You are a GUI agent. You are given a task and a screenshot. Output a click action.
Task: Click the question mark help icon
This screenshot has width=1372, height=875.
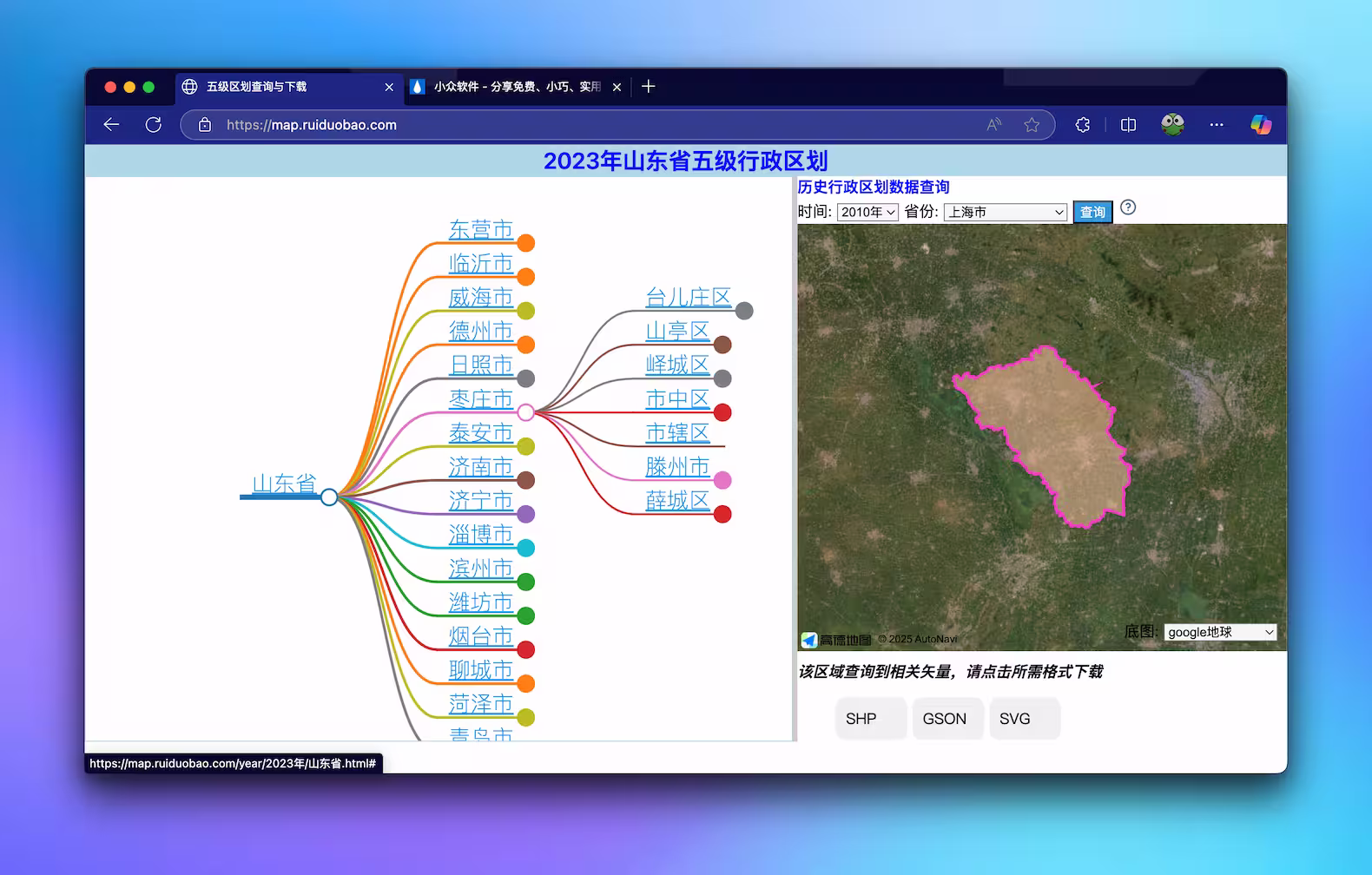pos(1128,207)
